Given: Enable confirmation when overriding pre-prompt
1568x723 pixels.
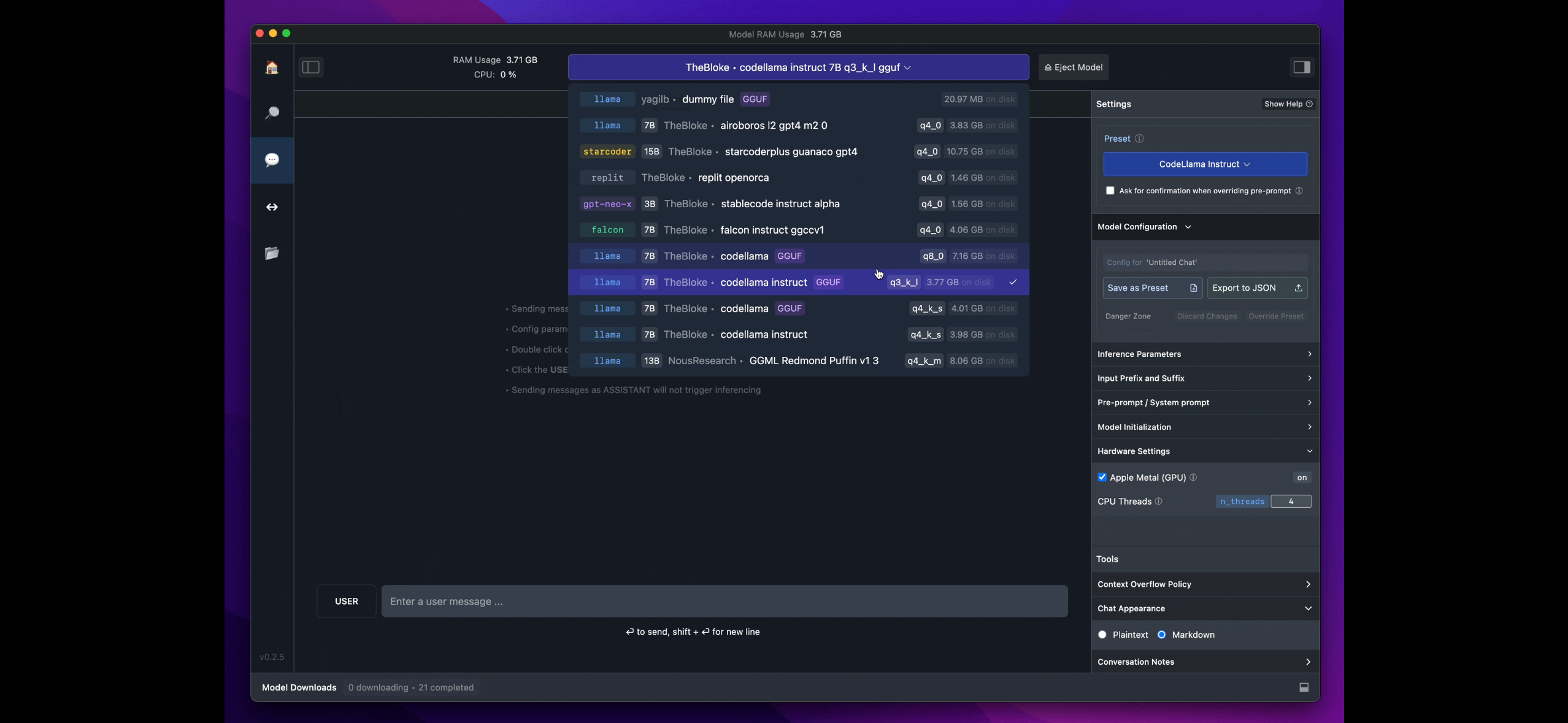Looking at the screenshot, I should click(x=1110, y=191).
